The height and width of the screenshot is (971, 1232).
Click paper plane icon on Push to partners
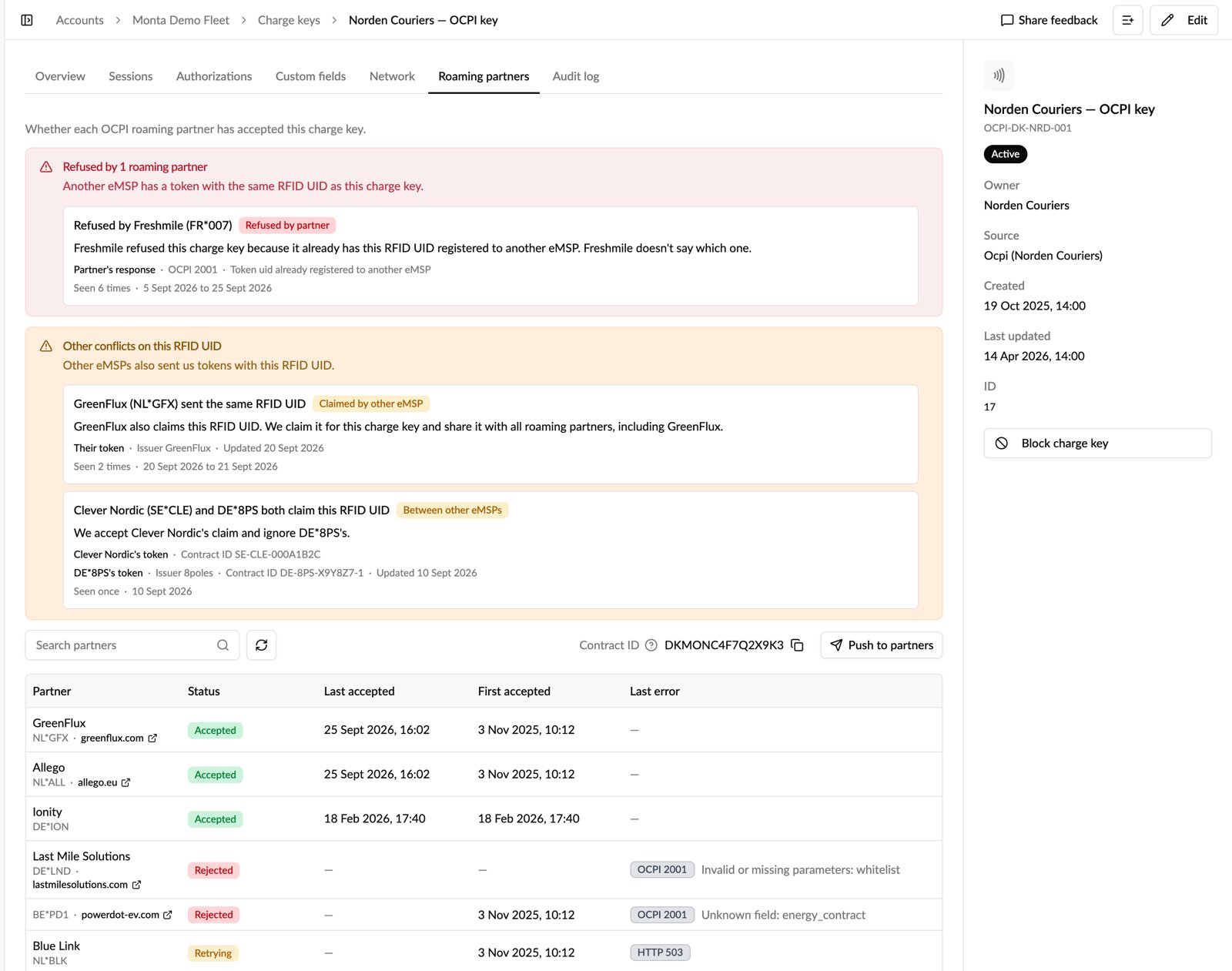[x=836, y=645]
